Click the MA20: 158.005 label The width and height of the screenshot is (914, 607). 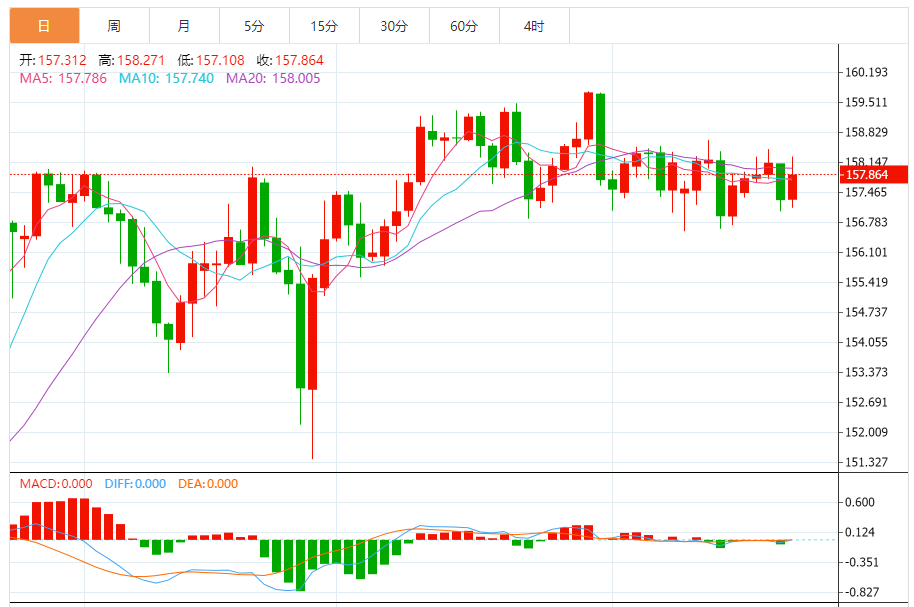click(x=273, y=78)
